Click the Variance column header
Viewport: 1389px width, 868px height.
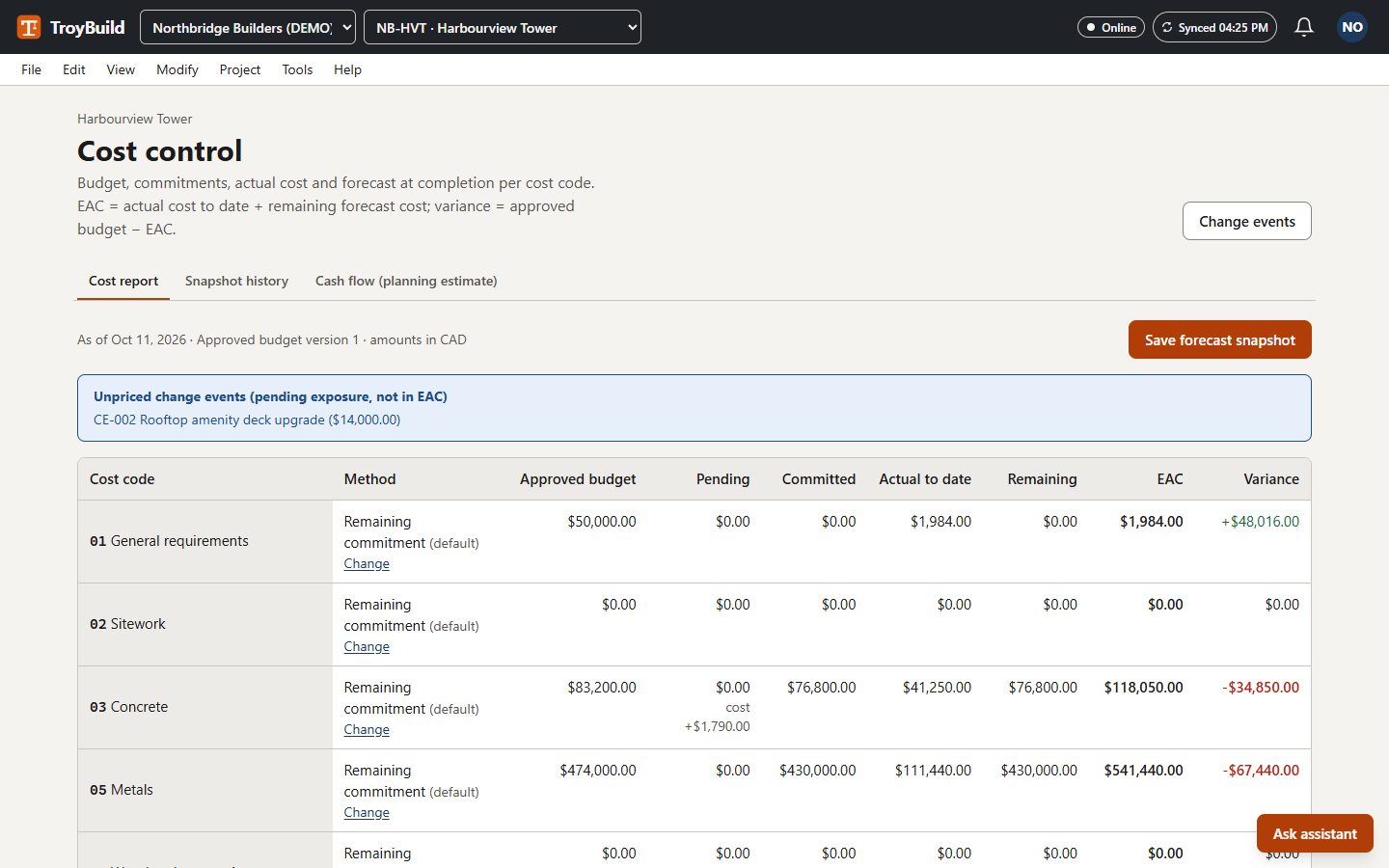1271,479
